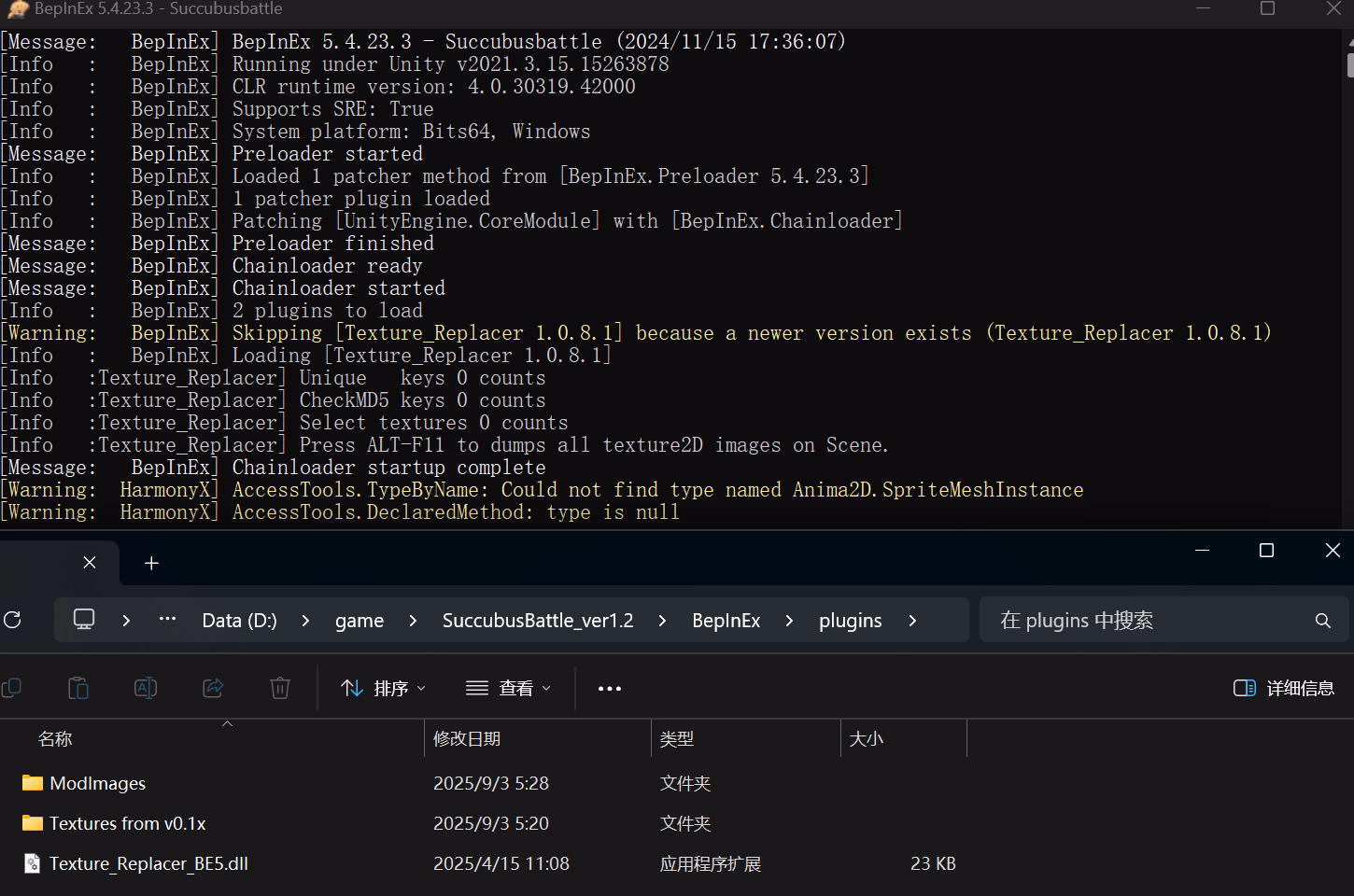Click the Texture_Replacer_BE5.dll file icon
1354x896 pixels.
(33, 863)
